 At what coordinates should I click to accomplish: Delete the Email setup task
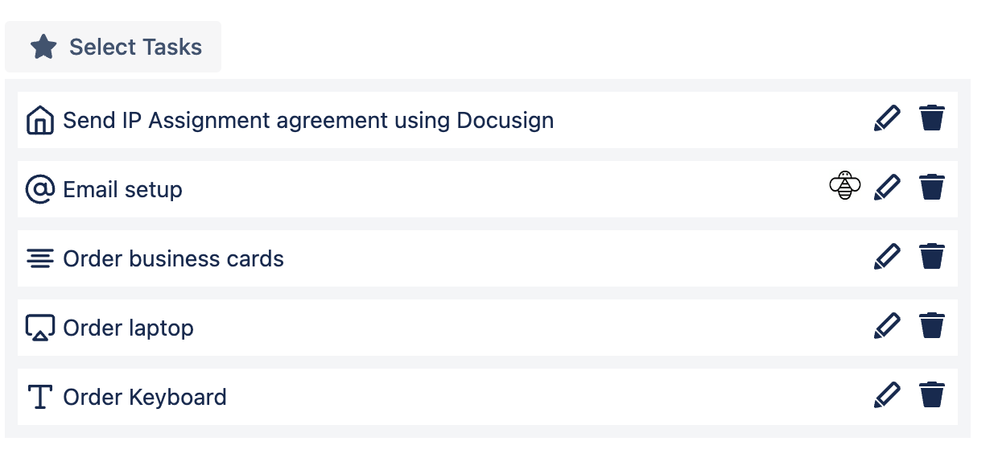[x=932, y=188]
